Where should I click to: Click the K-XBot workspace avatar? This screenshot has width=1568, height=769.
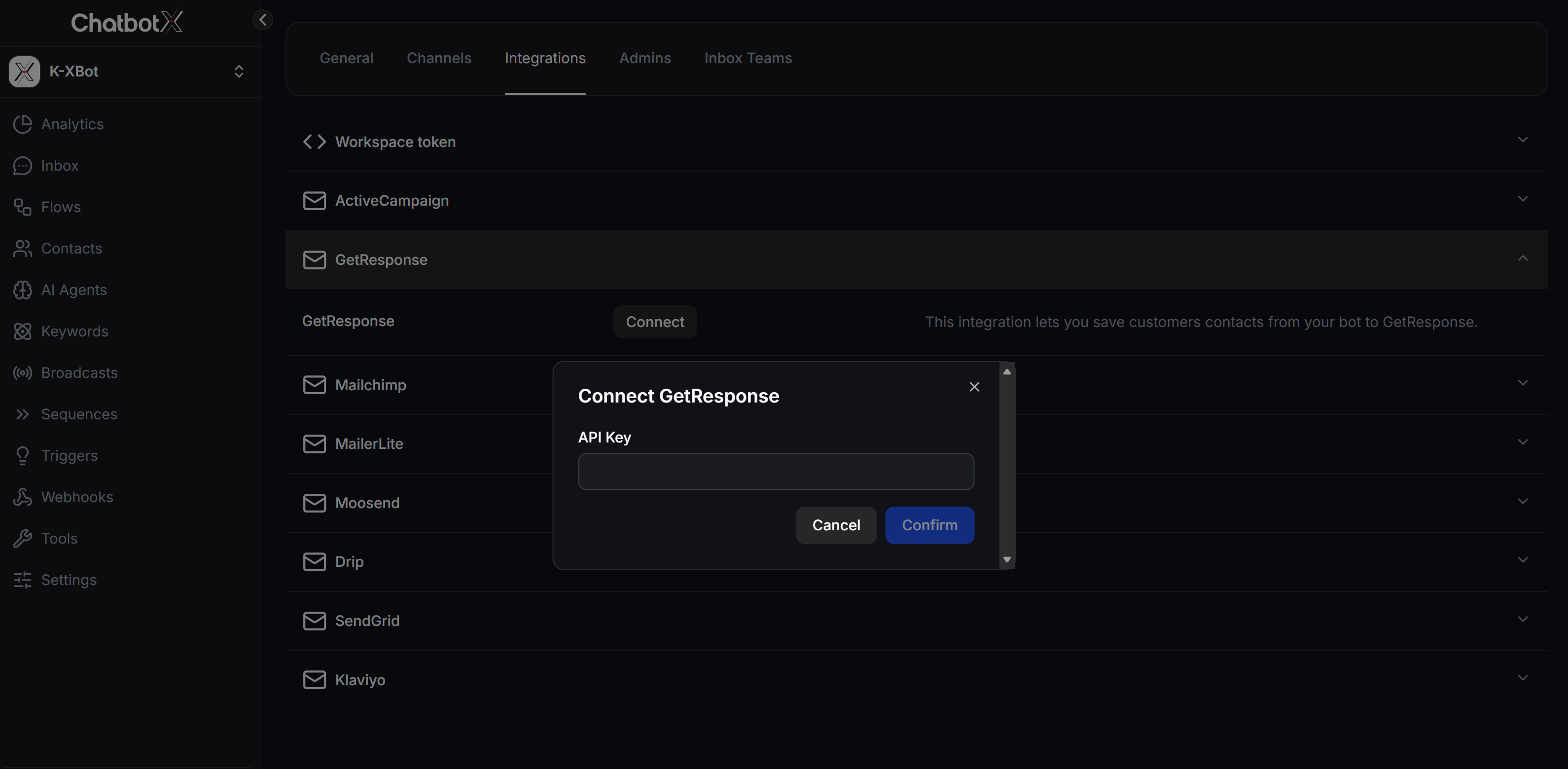[x=24, y=71]
